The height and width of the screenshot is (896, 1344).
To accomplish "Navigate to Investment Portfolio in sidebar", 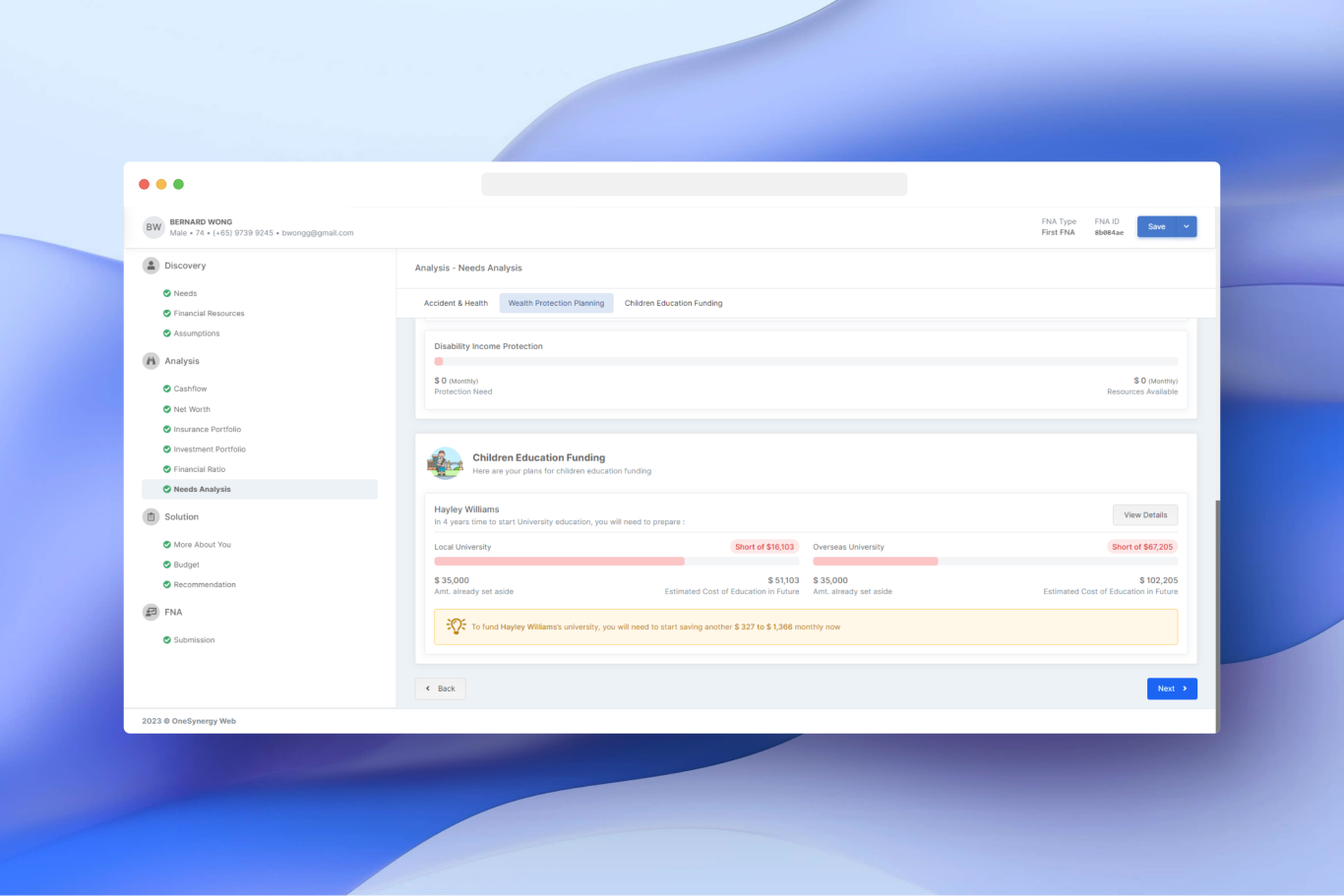I will tap(210, 449).
